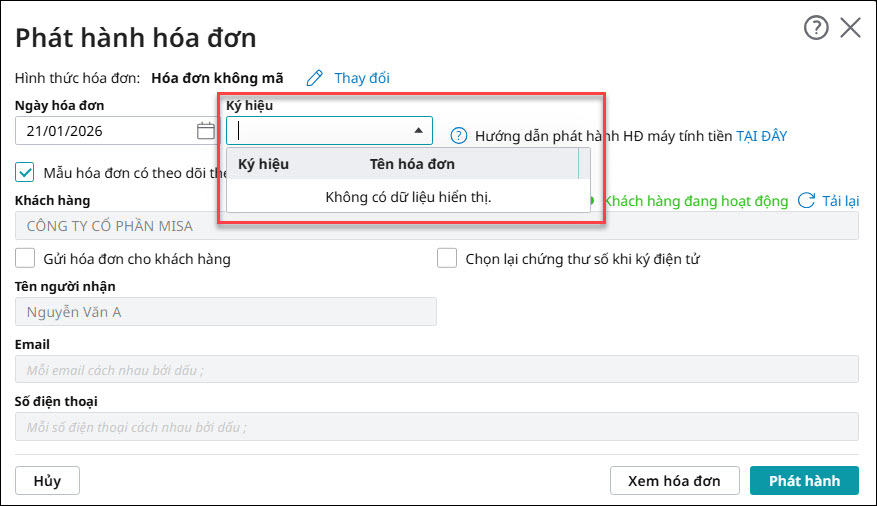Collapse the Ký hiệu dropdown arrow
Viewport: 877px width, 506px height.
click(419, 131)
